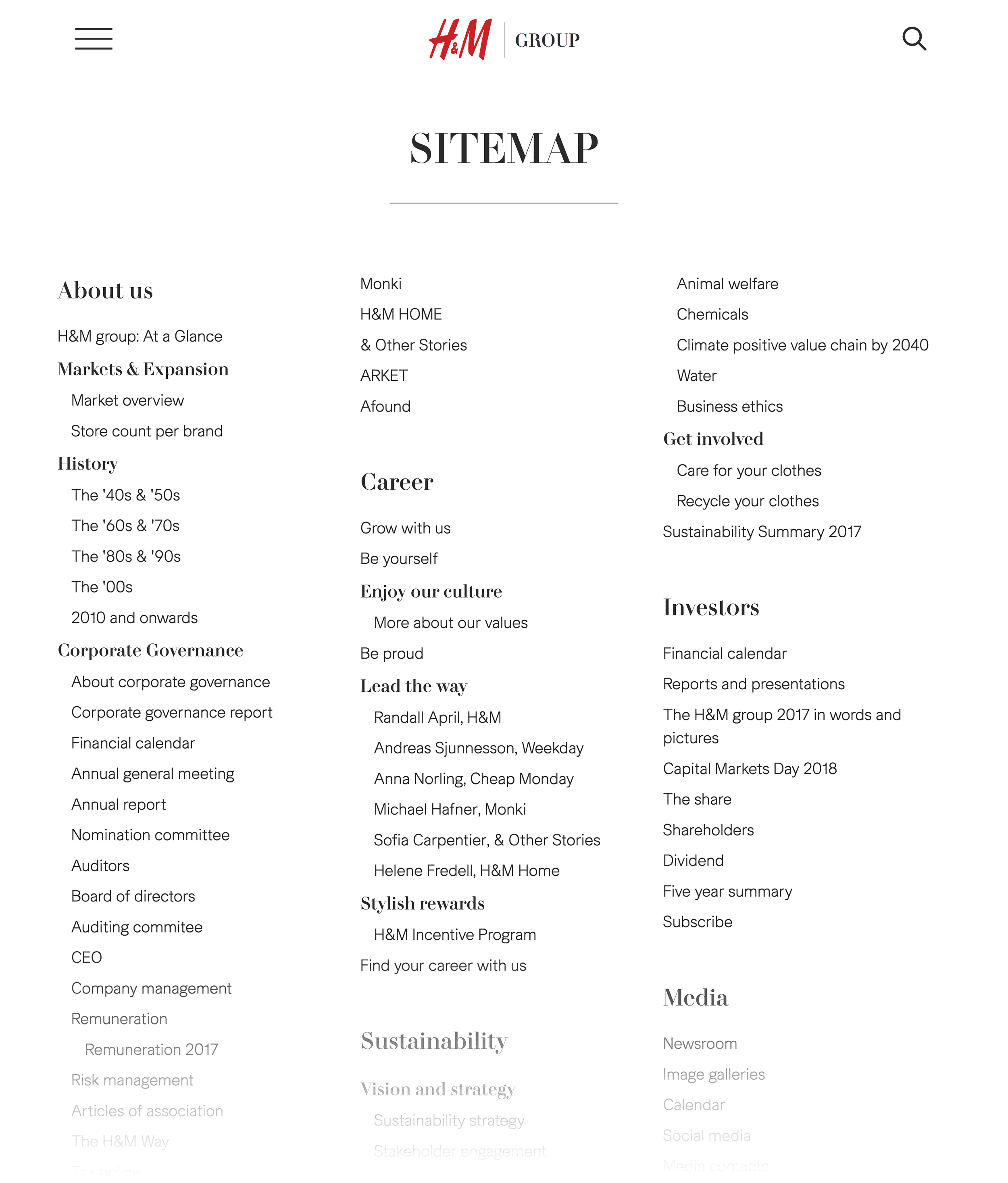Navigate to 2010 and onwards history
1008x1183 pixels.
tap(134, 618)
